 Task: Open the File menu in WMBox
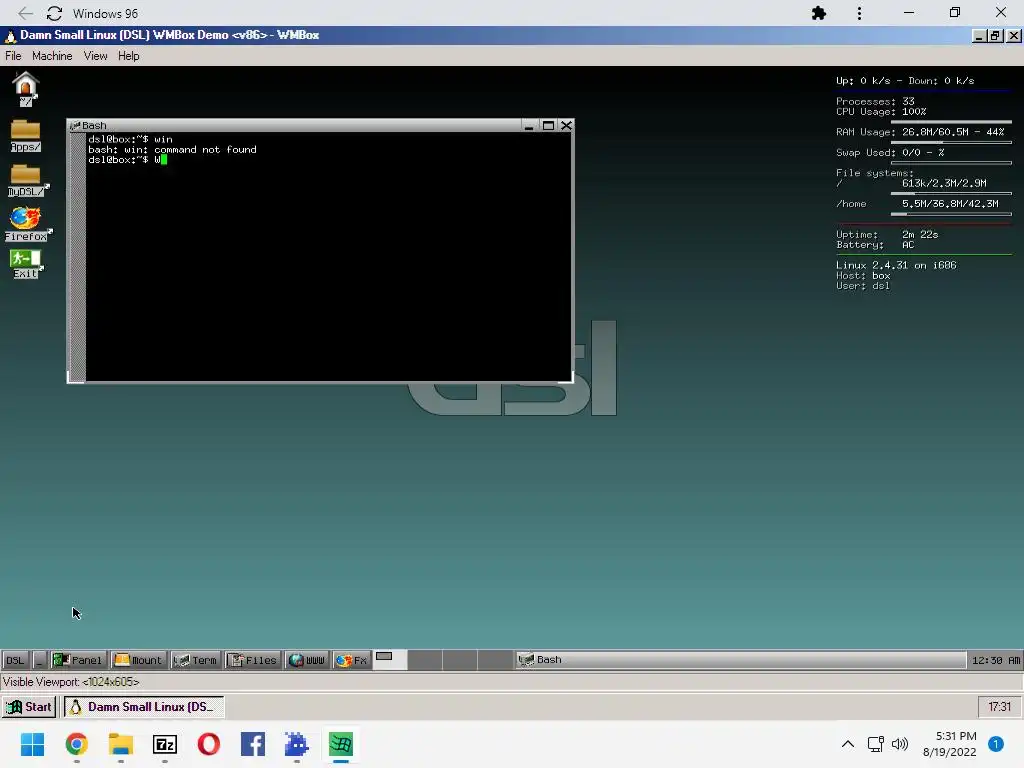[x=13, y=56]
